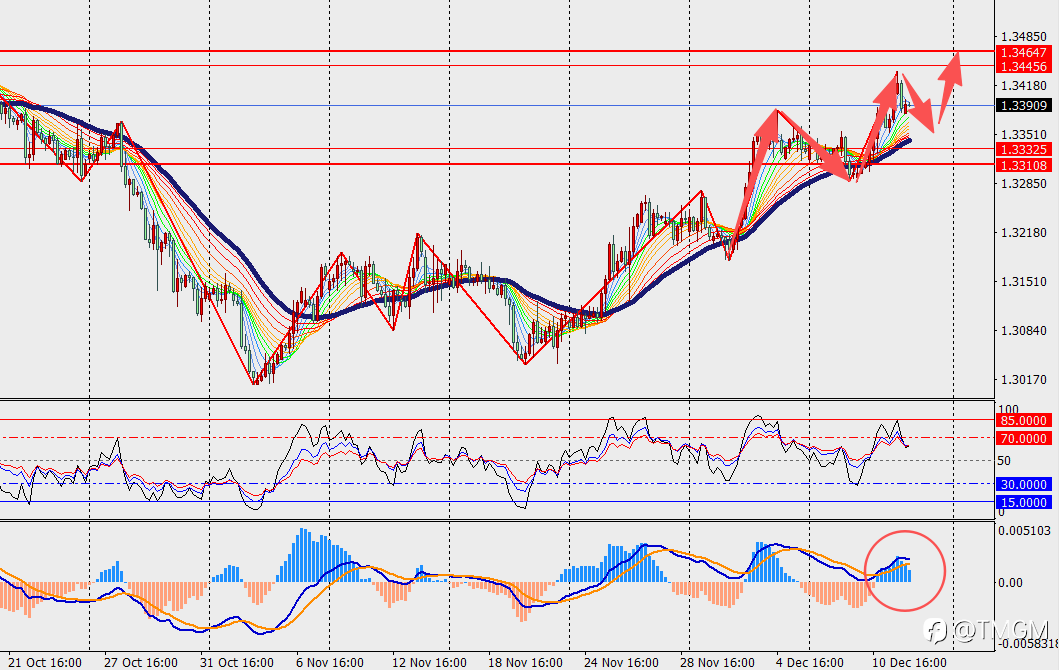Viewport: 1059px width, 670px height.
Task: Click the 1.34180 price axis label
Action: click(1024, 86)
